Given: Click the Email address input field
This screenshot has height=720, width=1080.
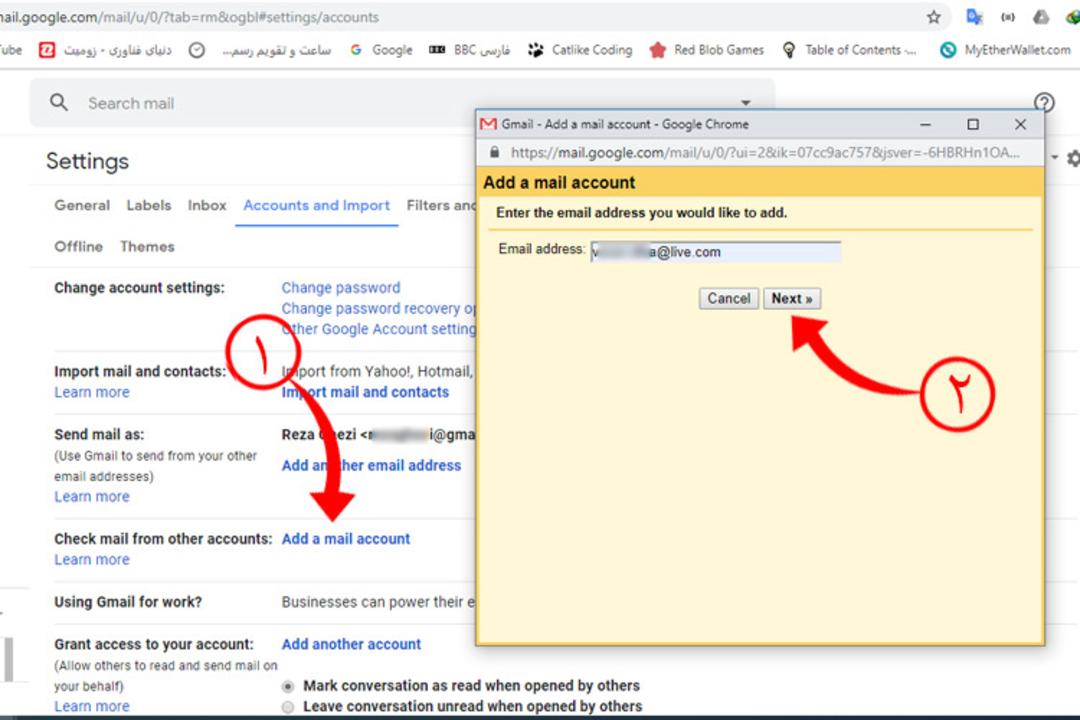Looking at the screenshot, I should pos(716,251).
